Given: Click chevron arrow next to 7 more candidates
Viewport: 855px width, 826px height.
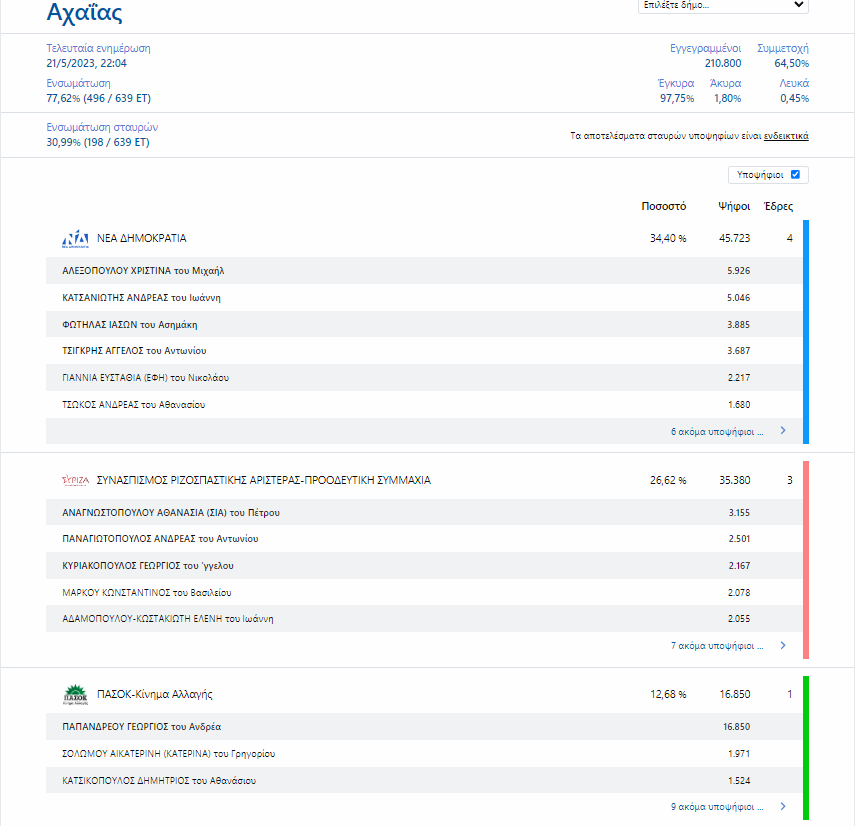Looking at the screenshot, I should 782,646.
